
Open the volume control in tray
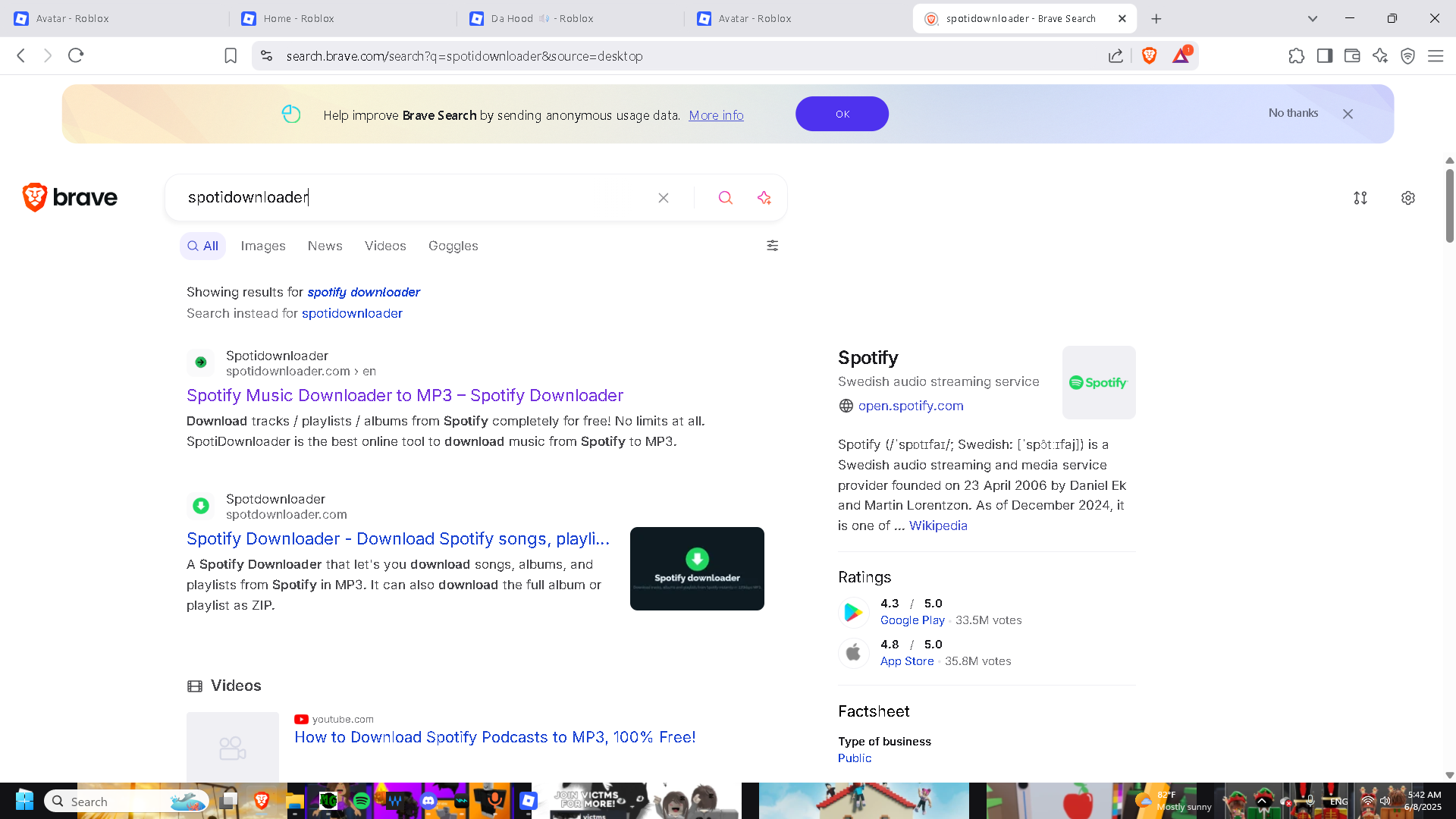tap(1385, 801)
